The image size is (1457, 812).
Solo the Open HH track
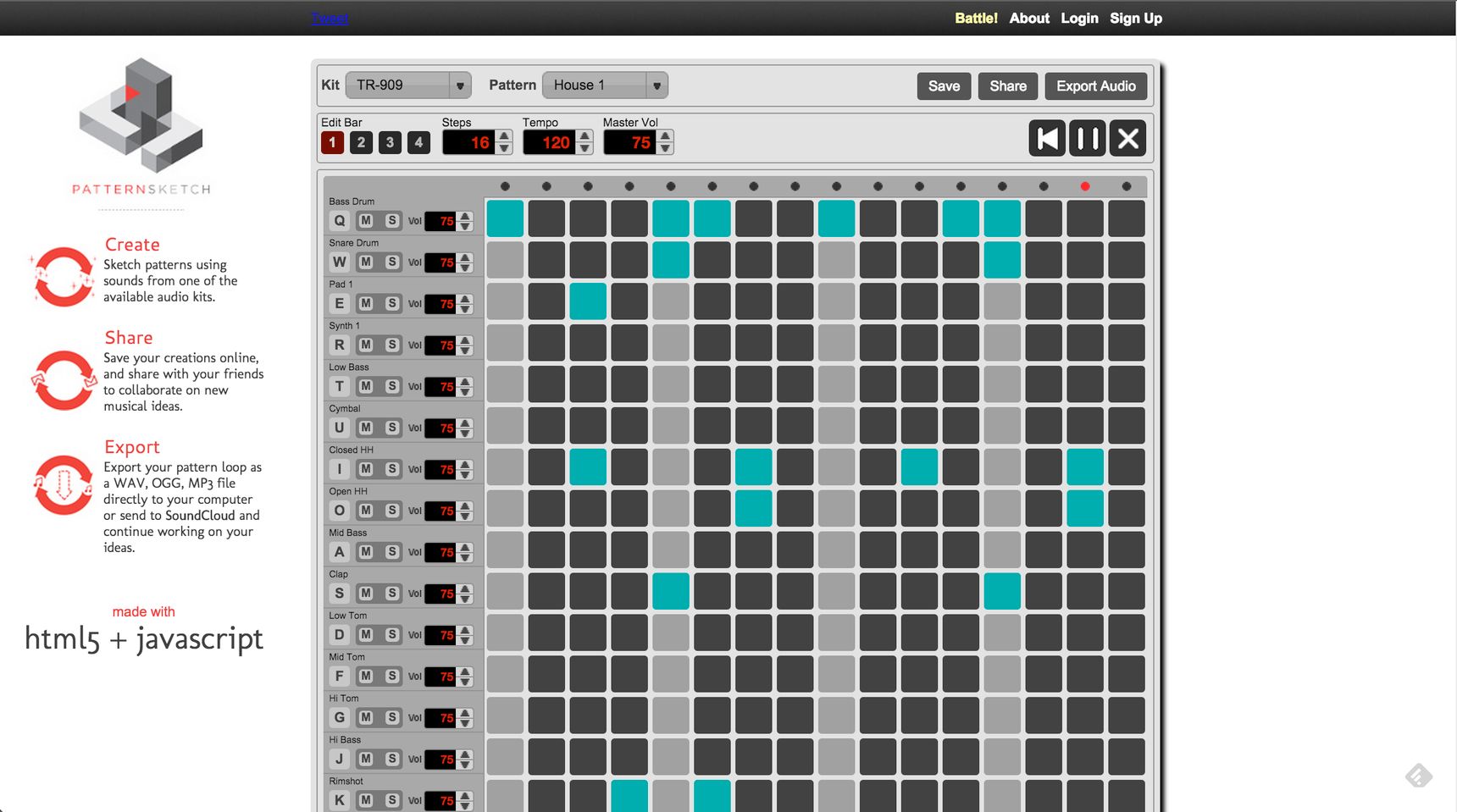coord(392,511)
